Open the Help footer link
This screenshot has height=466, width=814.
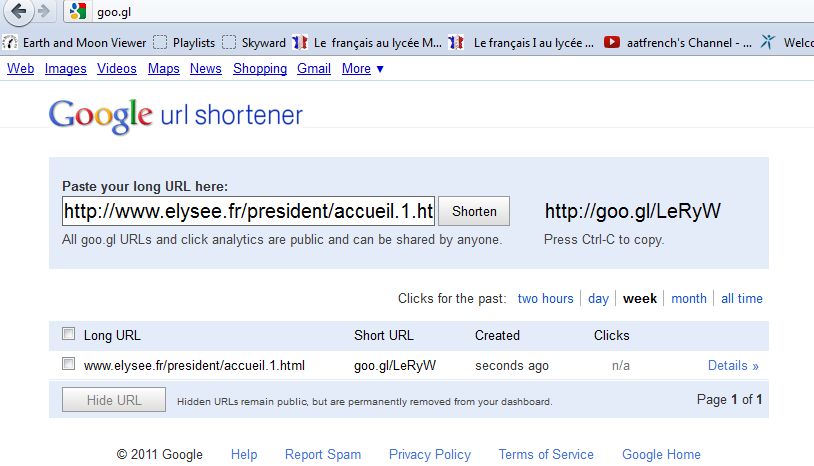tap(244, 455)
